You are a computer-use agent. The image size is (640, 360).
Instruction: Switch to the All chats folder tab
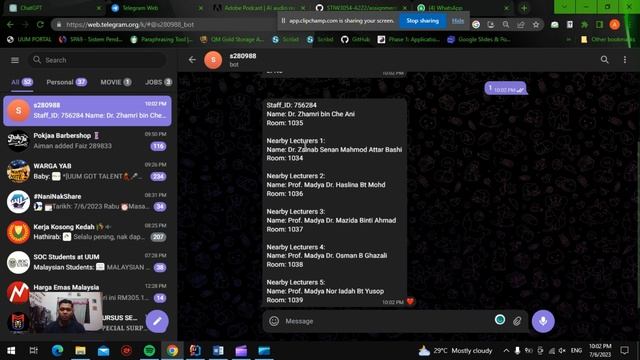pyautogui.click(x=22, y=82)
